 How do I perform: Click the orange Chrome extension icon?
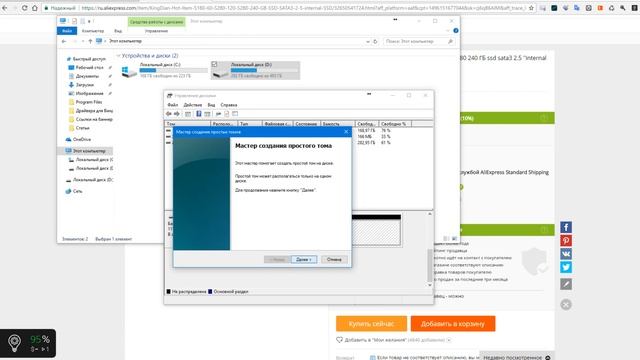[x=600, y=8]
